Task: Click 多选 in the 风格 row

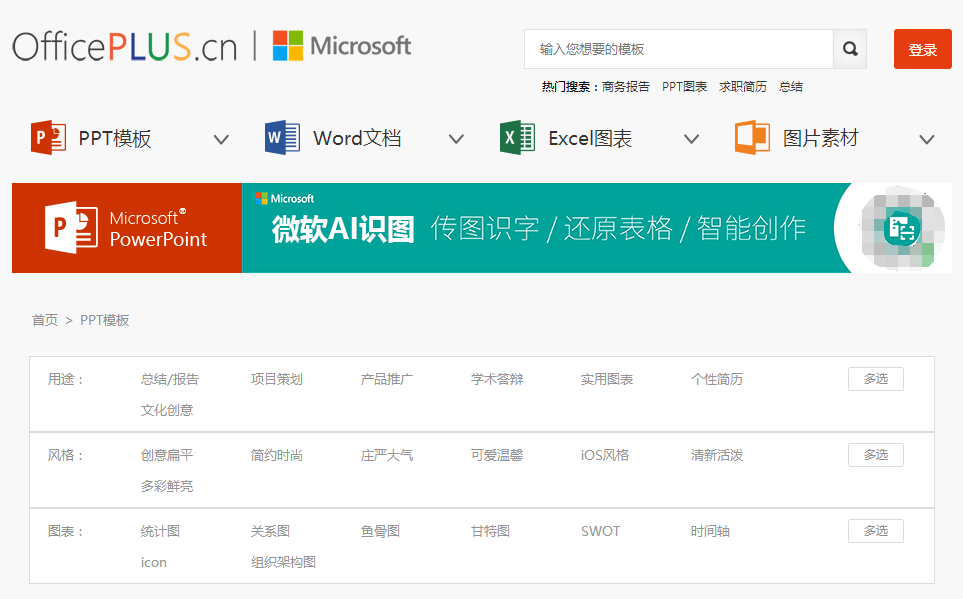Action: 876,455
